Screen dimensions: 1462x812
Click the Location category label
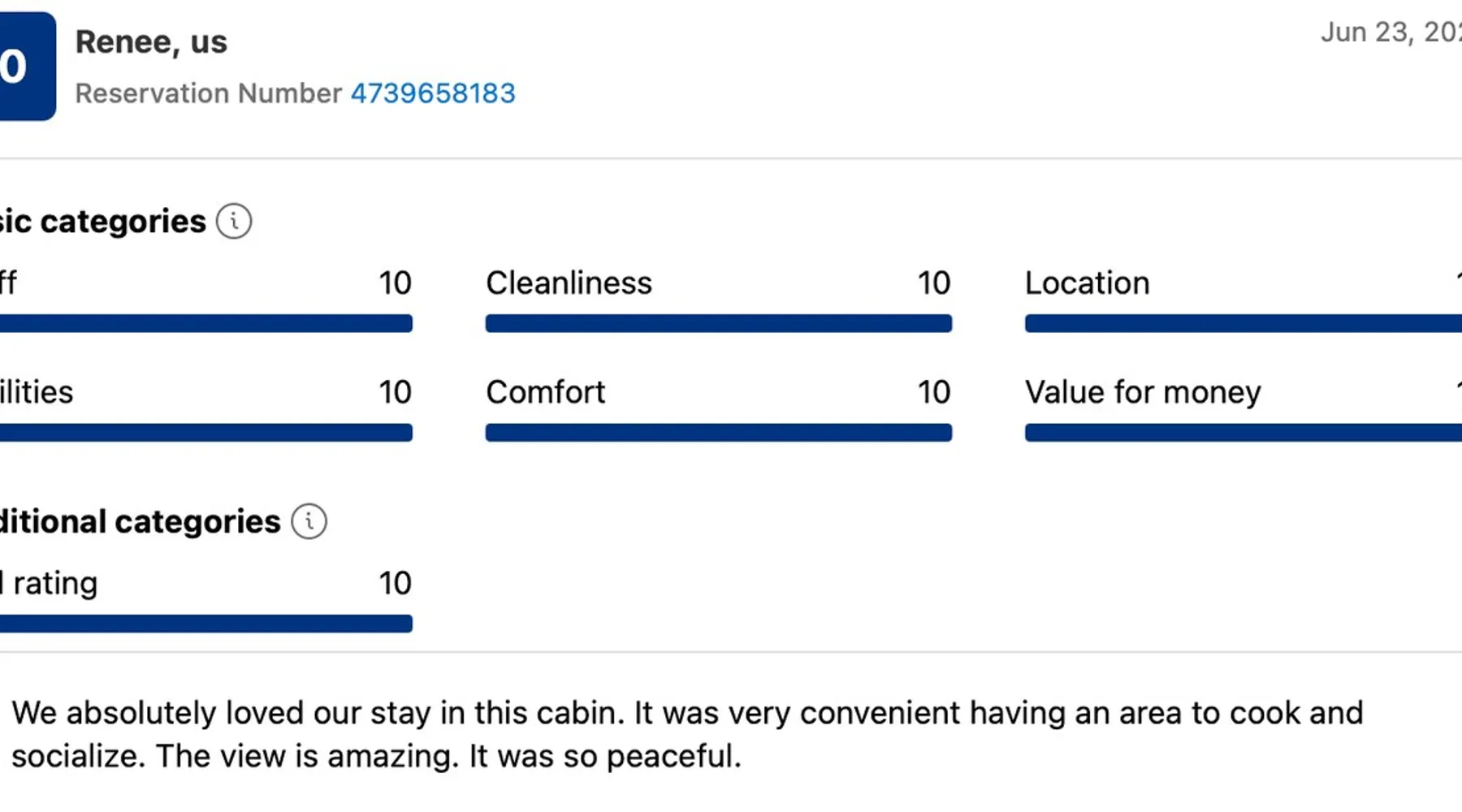[1087, 283]
